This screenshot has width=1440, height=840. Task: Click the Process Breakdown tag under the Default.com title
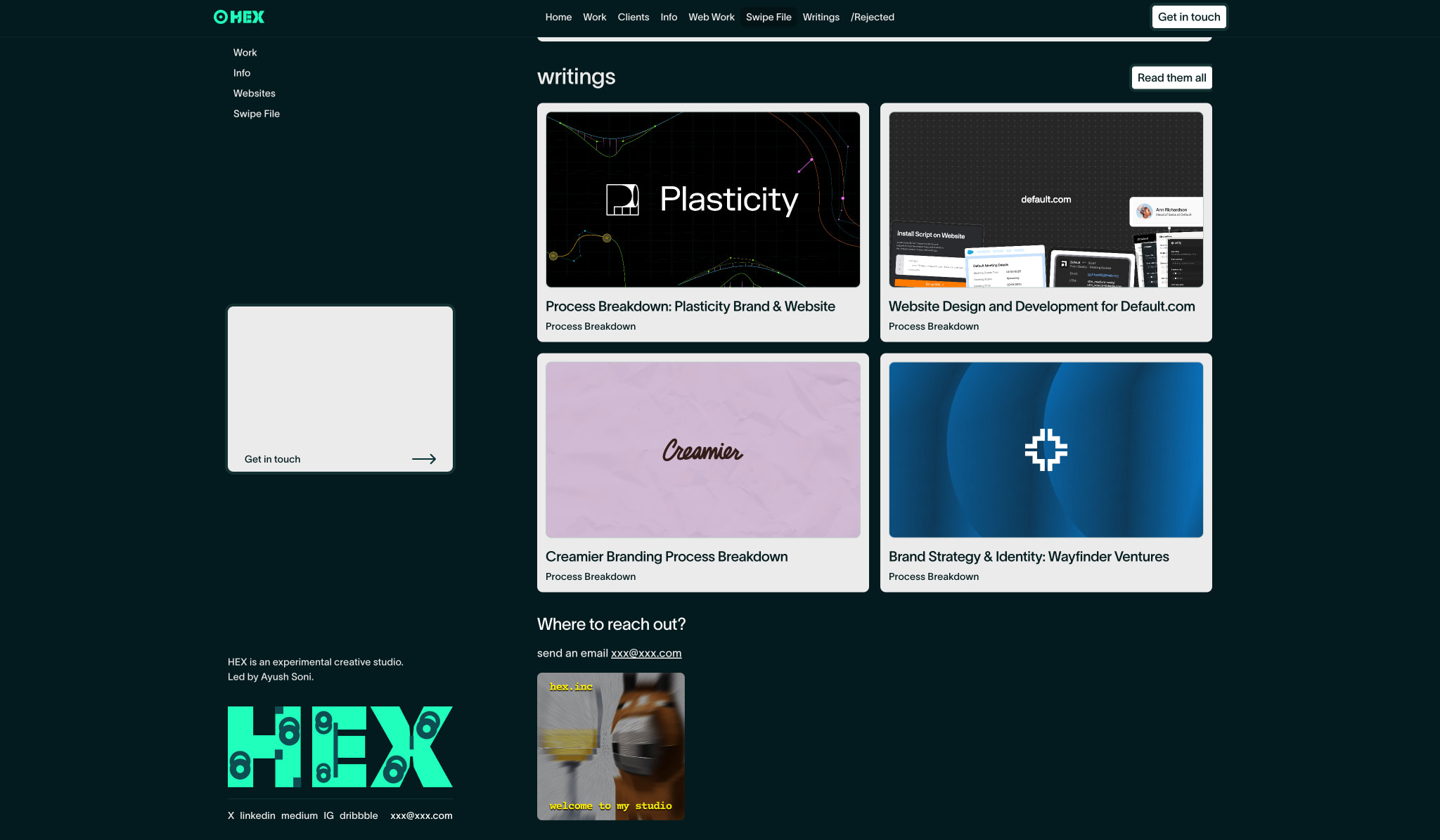(934, 326)
